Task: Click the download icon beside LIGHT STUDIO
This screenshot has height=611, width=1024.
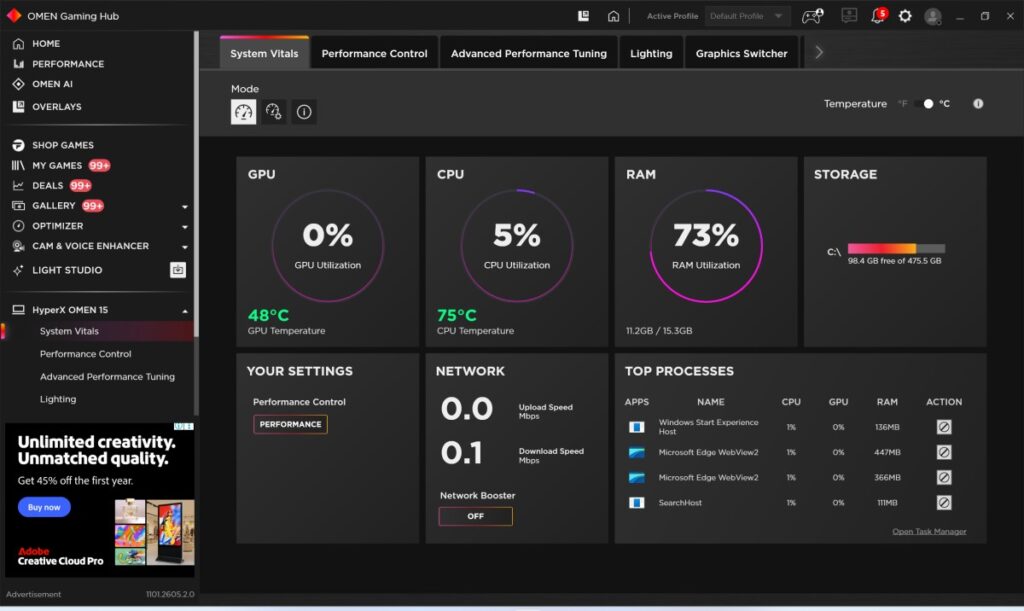Action: (178, 270)
